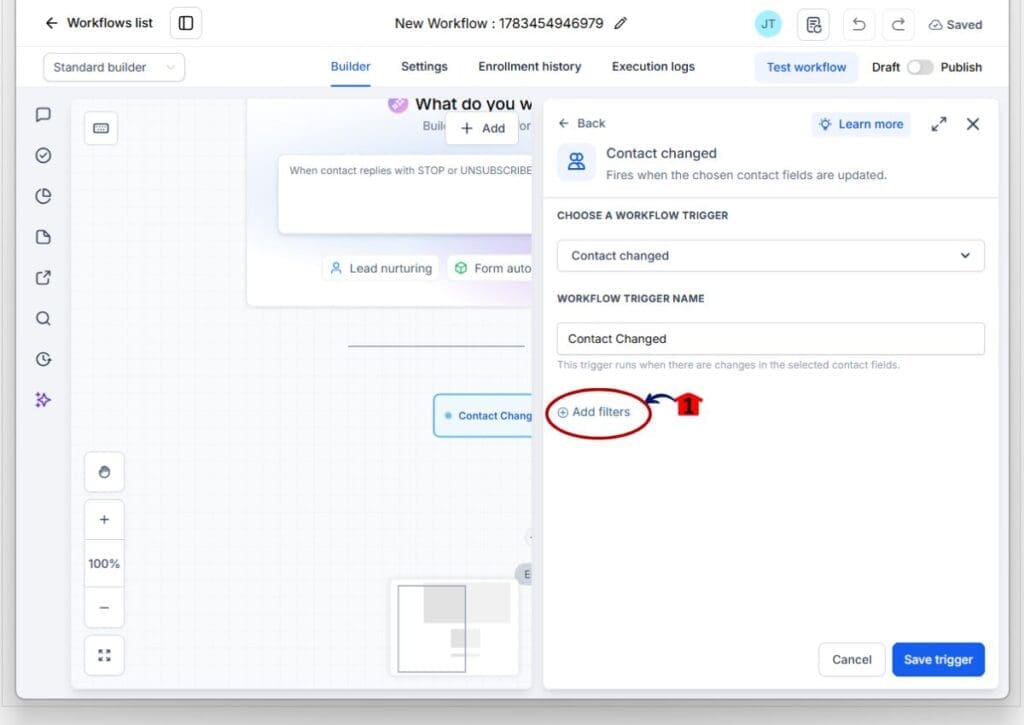1024x725 pixels.
Task: Click the Workflow Trigger Name field
Action: [x=771, y=339]
